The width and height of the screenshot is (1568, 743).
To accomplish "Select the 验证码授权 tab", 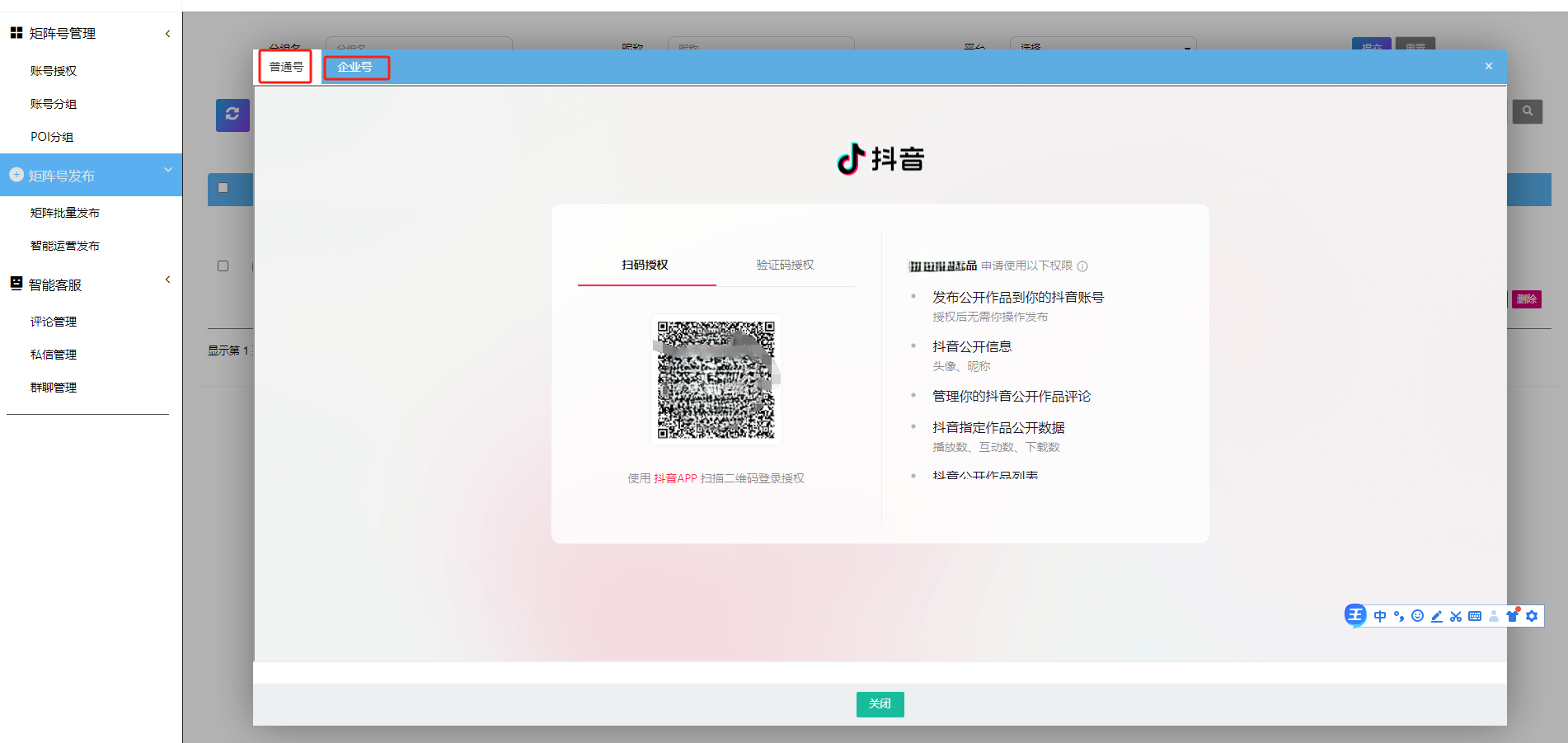I will (x=785, y=265).
